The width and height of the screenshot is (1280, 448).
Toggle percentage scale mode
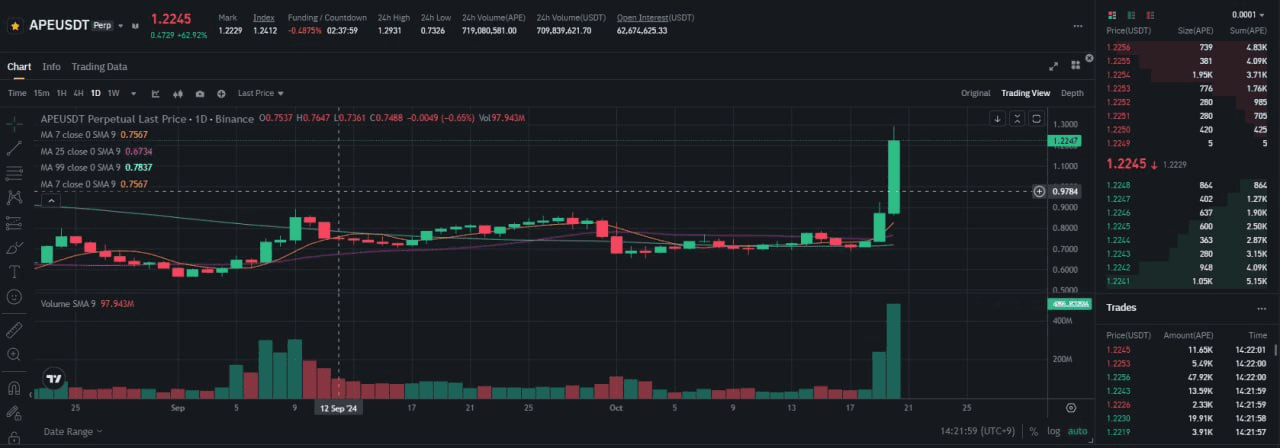click(1033, 432)
